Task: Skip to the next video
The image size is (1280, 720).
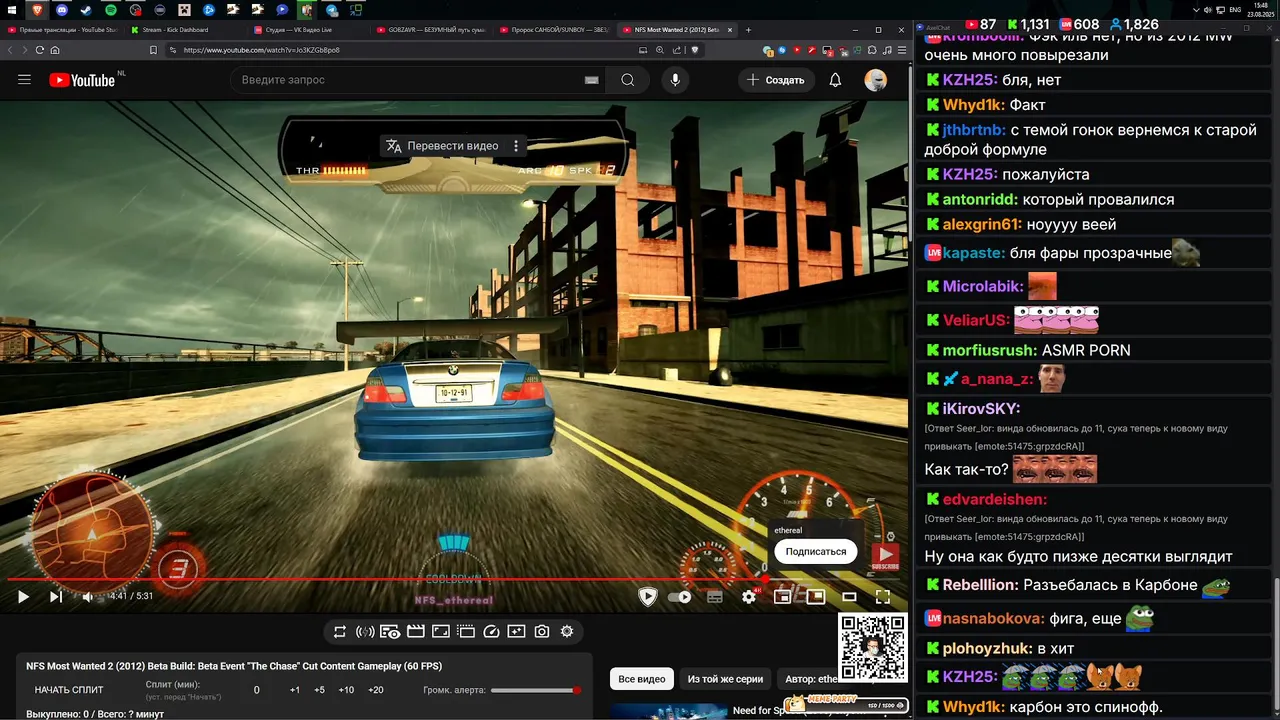Action: click(56, 597)
